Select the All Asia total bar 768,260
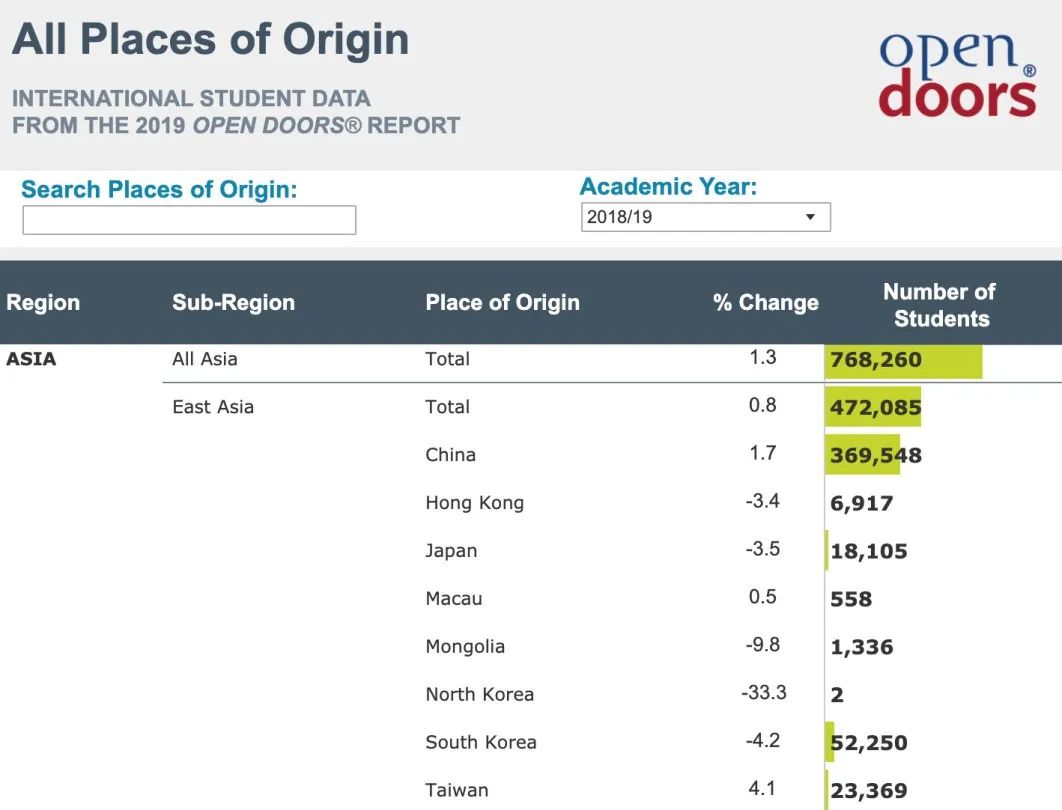Screen dimensions: 1062x810 pos(904,360)
